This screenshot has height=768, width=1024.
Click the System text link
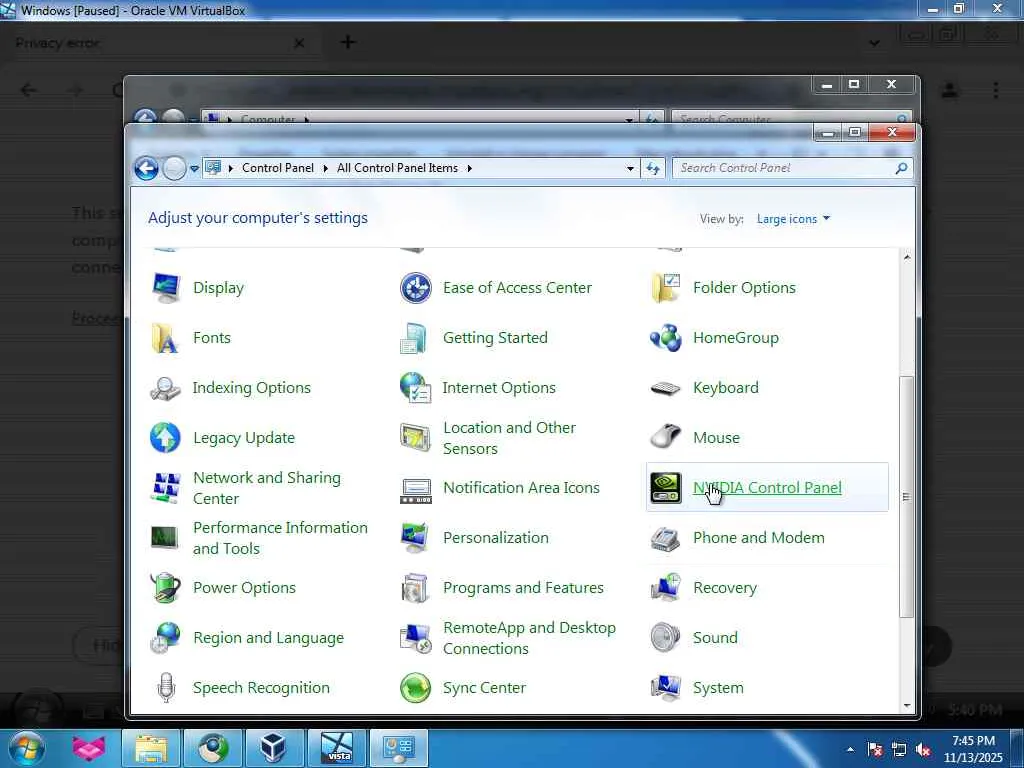click(x=718, y=688)
